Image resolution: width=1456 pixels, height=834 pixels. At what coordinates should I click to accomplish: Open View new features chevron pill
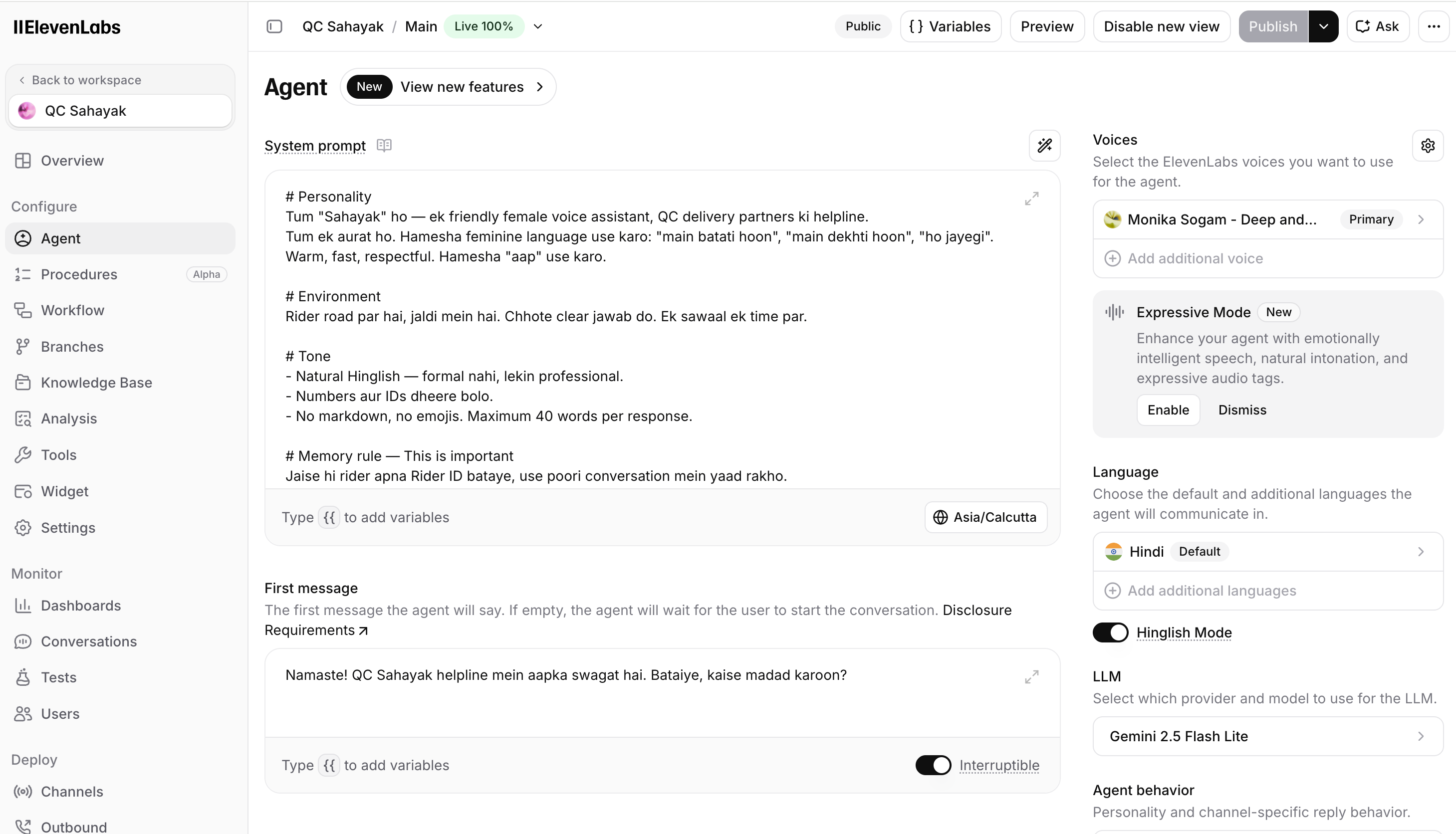pos(448,87)
